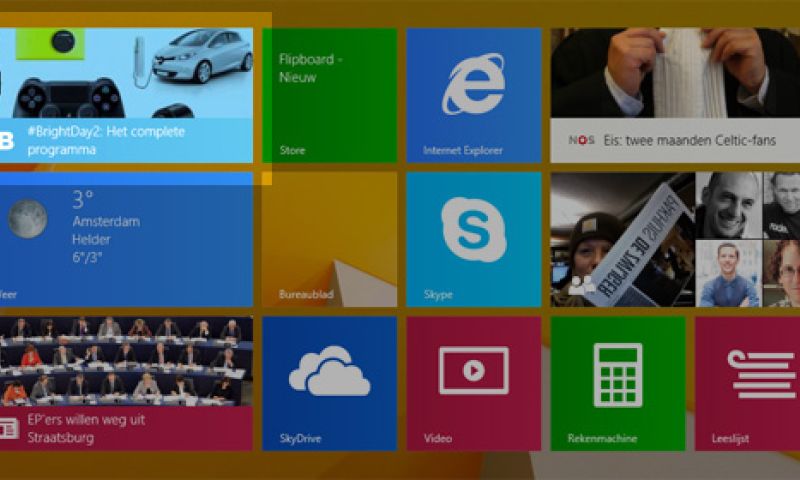Open EP'ers willen weg uit Straatsburg tile
The width and height of the screenshot is (800, 480).
point(126,383)
